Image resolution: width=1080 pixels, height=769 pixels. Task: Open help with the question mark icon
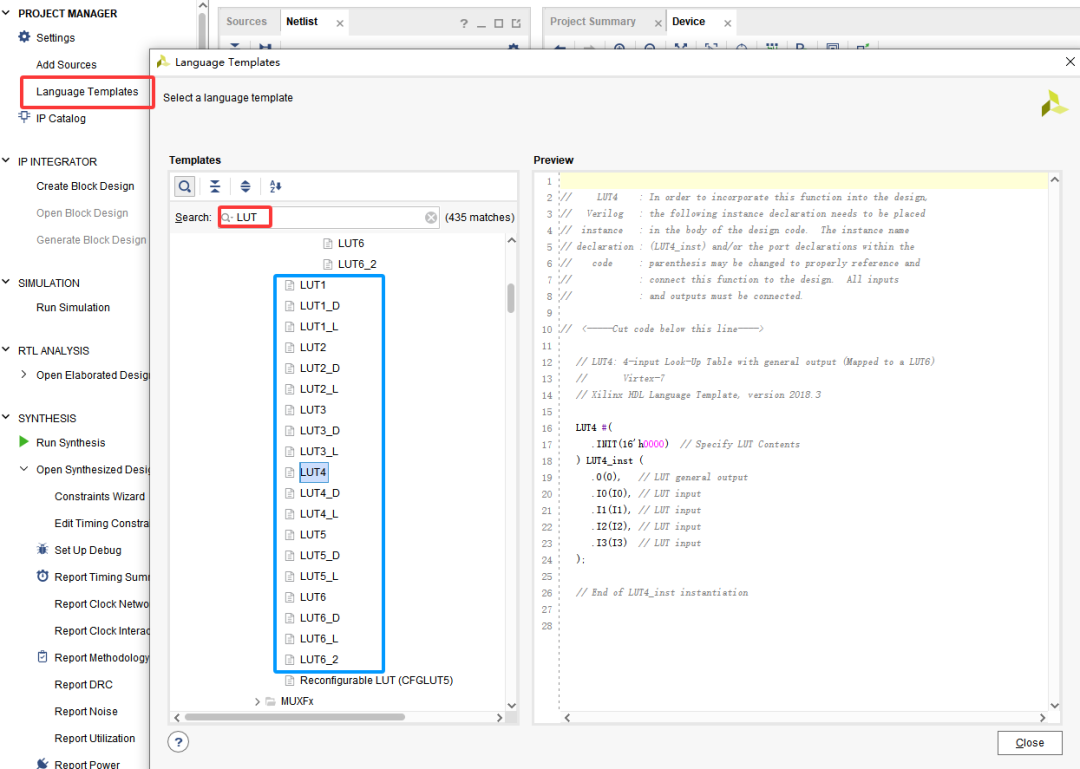[179, 741]
